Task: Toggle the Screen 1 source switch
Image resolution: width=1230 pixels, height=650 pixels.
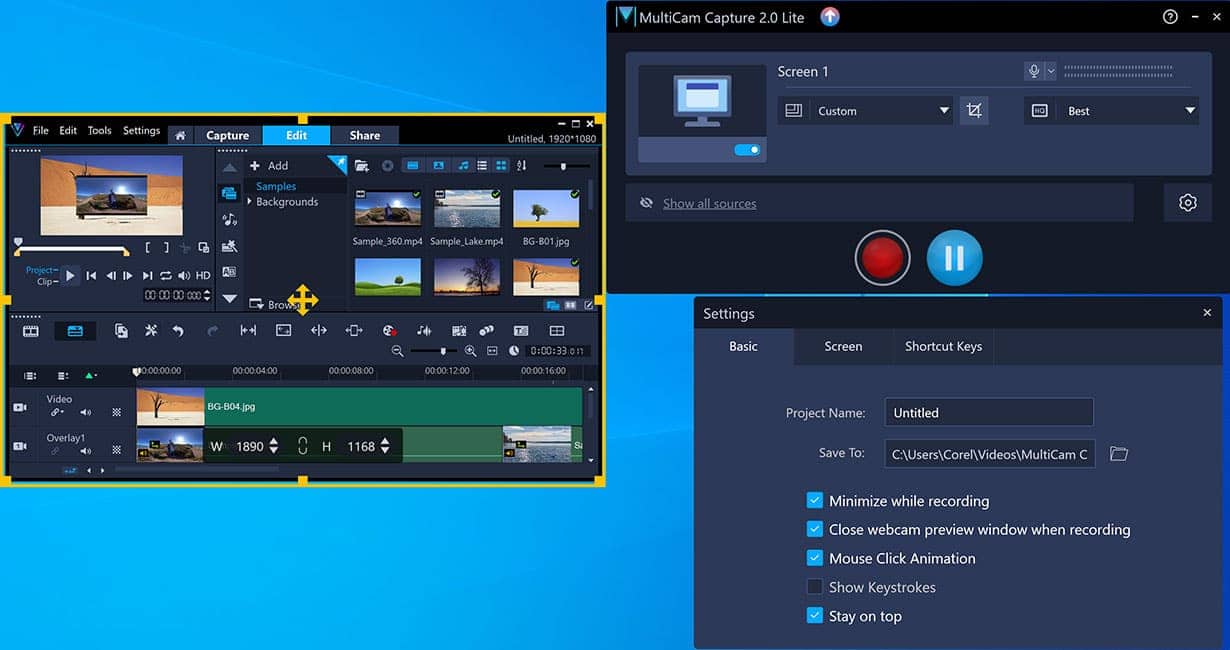Action: (747, 150)
